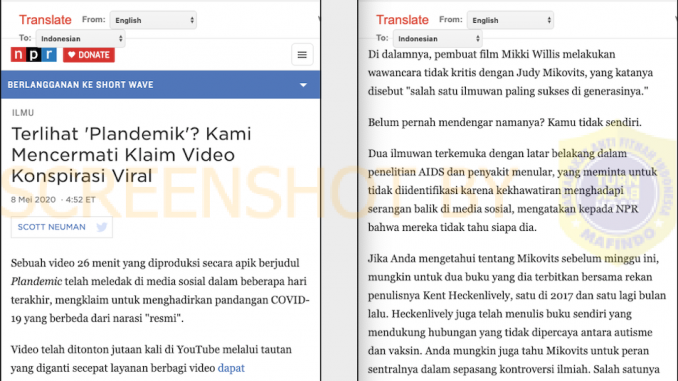Open the right panel To Indonesian dropdown
Viewport: 678px width, 381px height.
[x=438, y=38]
